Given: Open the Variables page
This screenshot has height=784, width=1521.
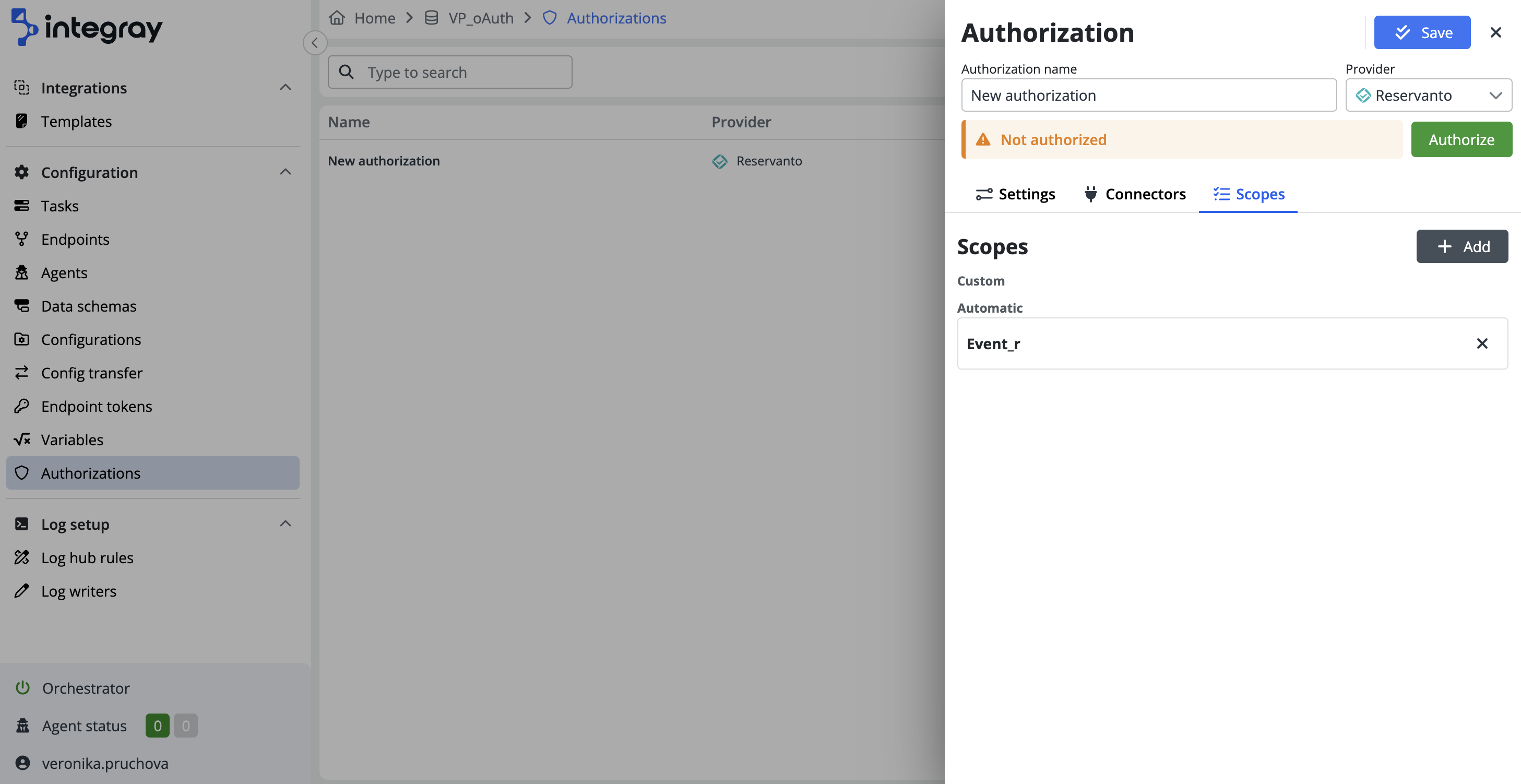Looking at the screenshot, I should [72, 440].
